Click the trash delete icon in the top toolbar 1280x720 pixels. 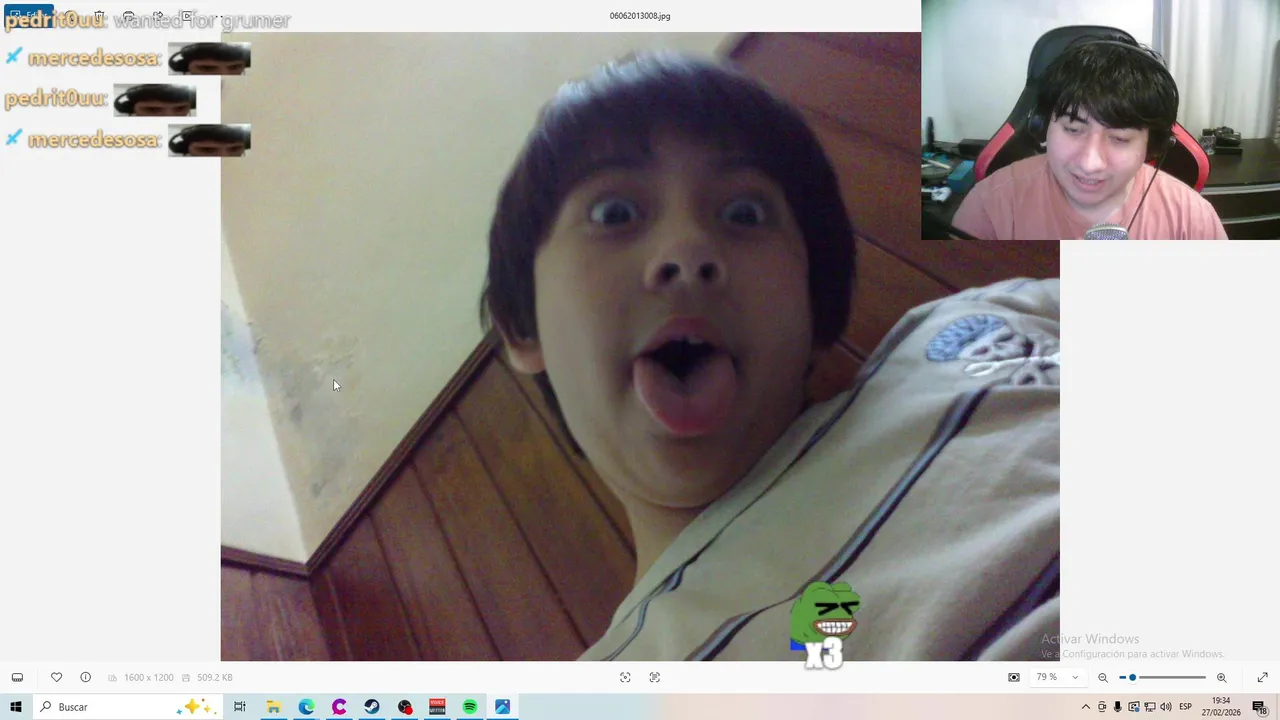coord(99,16)
